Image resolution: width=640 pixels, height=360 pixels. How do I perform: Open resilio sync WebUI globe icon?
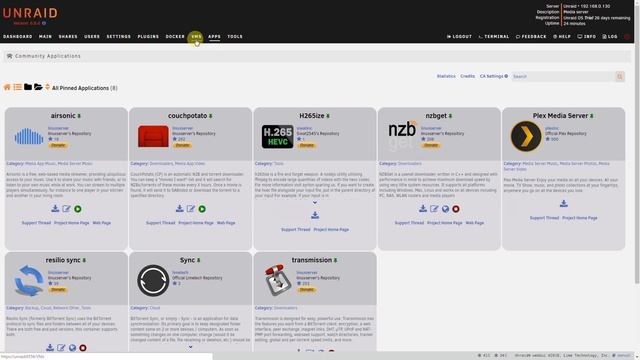click(x=72, y=347)
